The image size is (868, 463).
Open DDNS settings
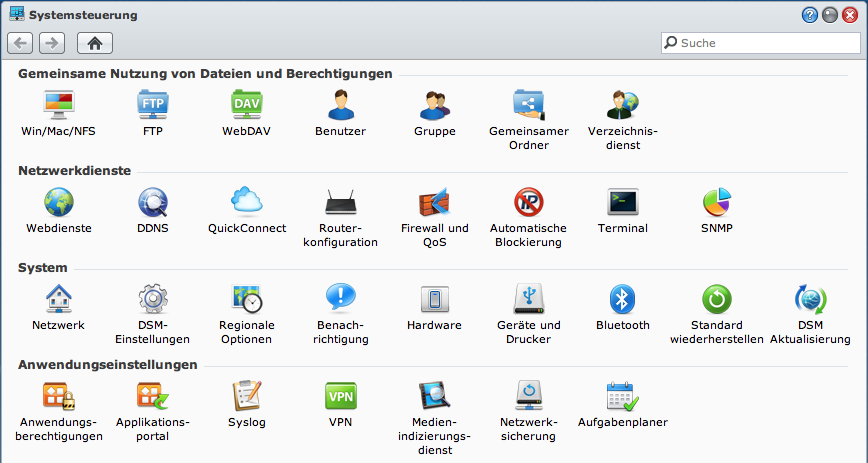click(x=153, y=202)
